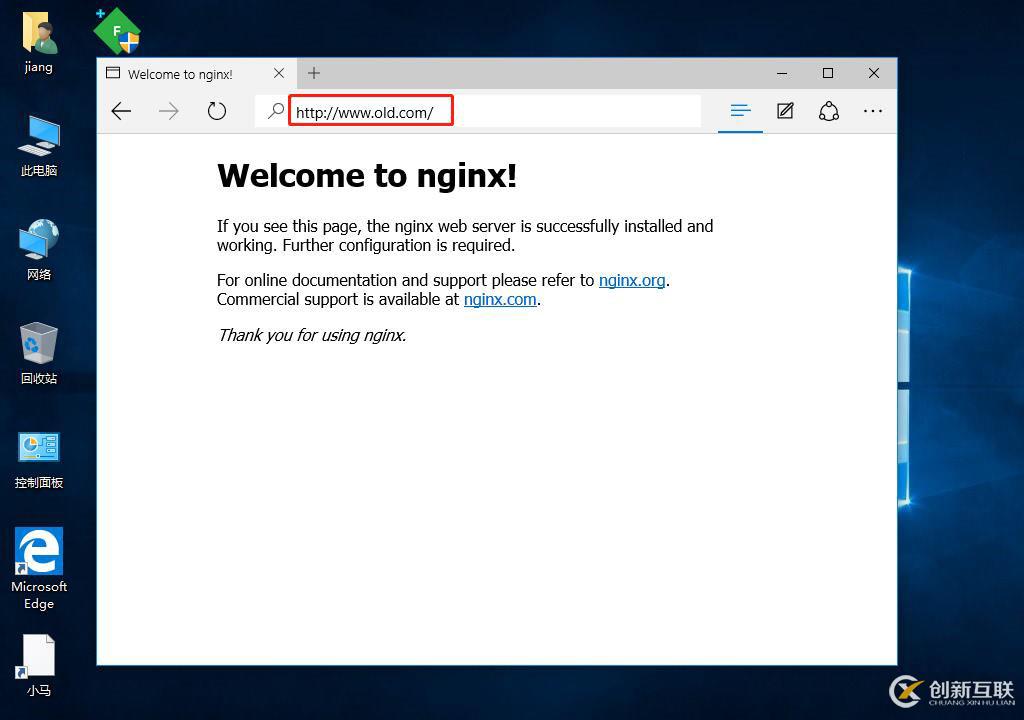Image resolution: width=1024 pixels, height=720 pixels.
Task: Open the More actions (…) menu
Action: (872, 111)
